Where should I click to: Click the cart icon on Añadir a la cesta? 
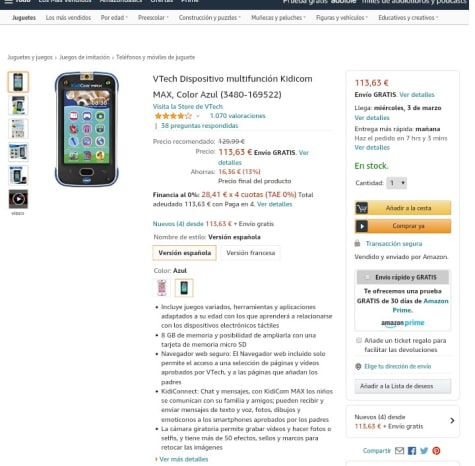tap(362, 208)
